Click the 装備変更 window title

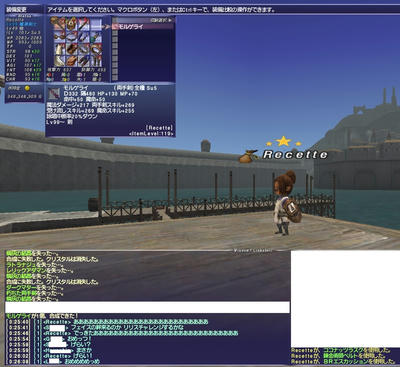coord(17,10)
